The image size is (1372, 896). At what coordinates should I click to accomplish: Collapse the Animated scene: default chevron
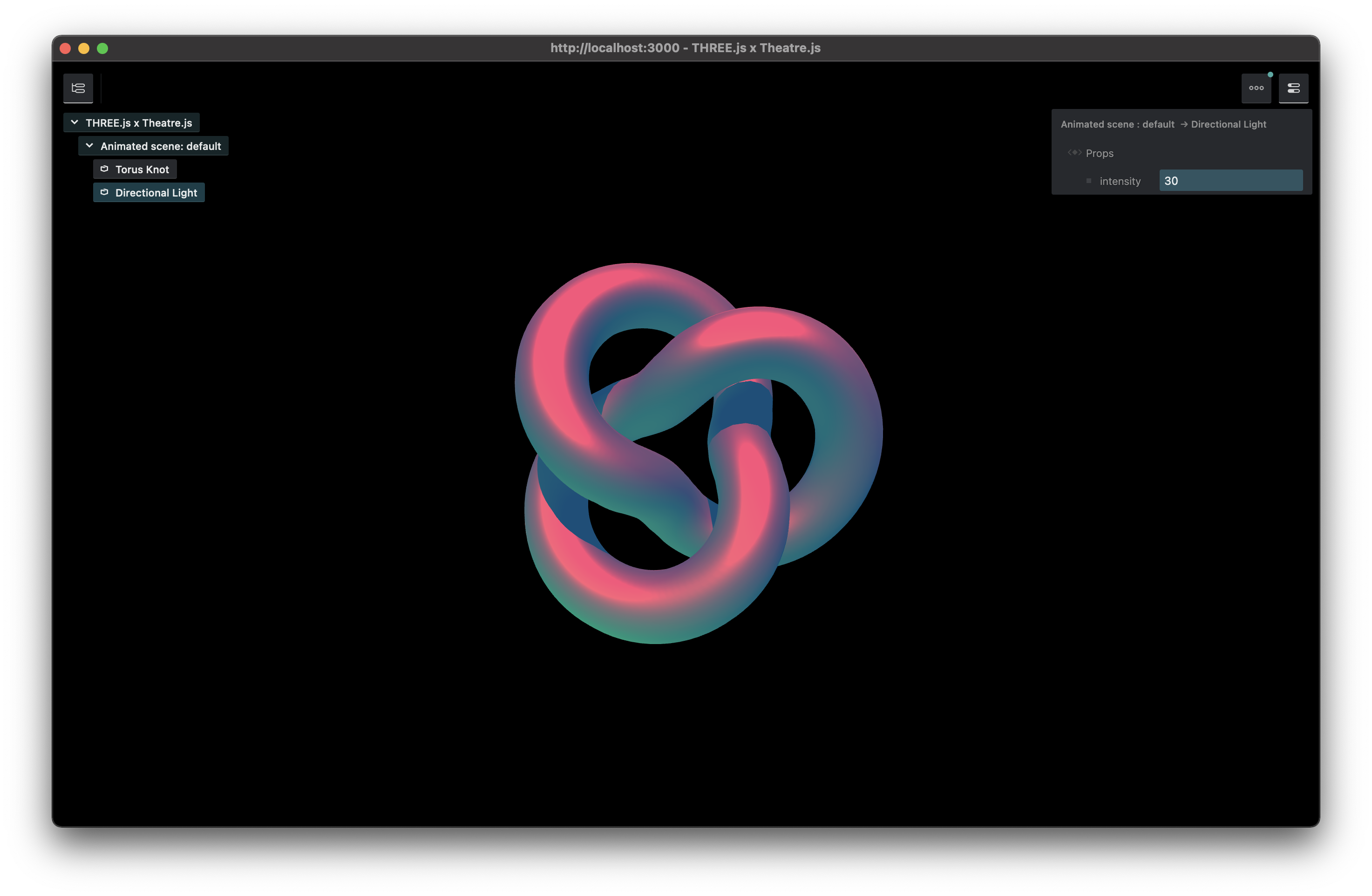89,146
